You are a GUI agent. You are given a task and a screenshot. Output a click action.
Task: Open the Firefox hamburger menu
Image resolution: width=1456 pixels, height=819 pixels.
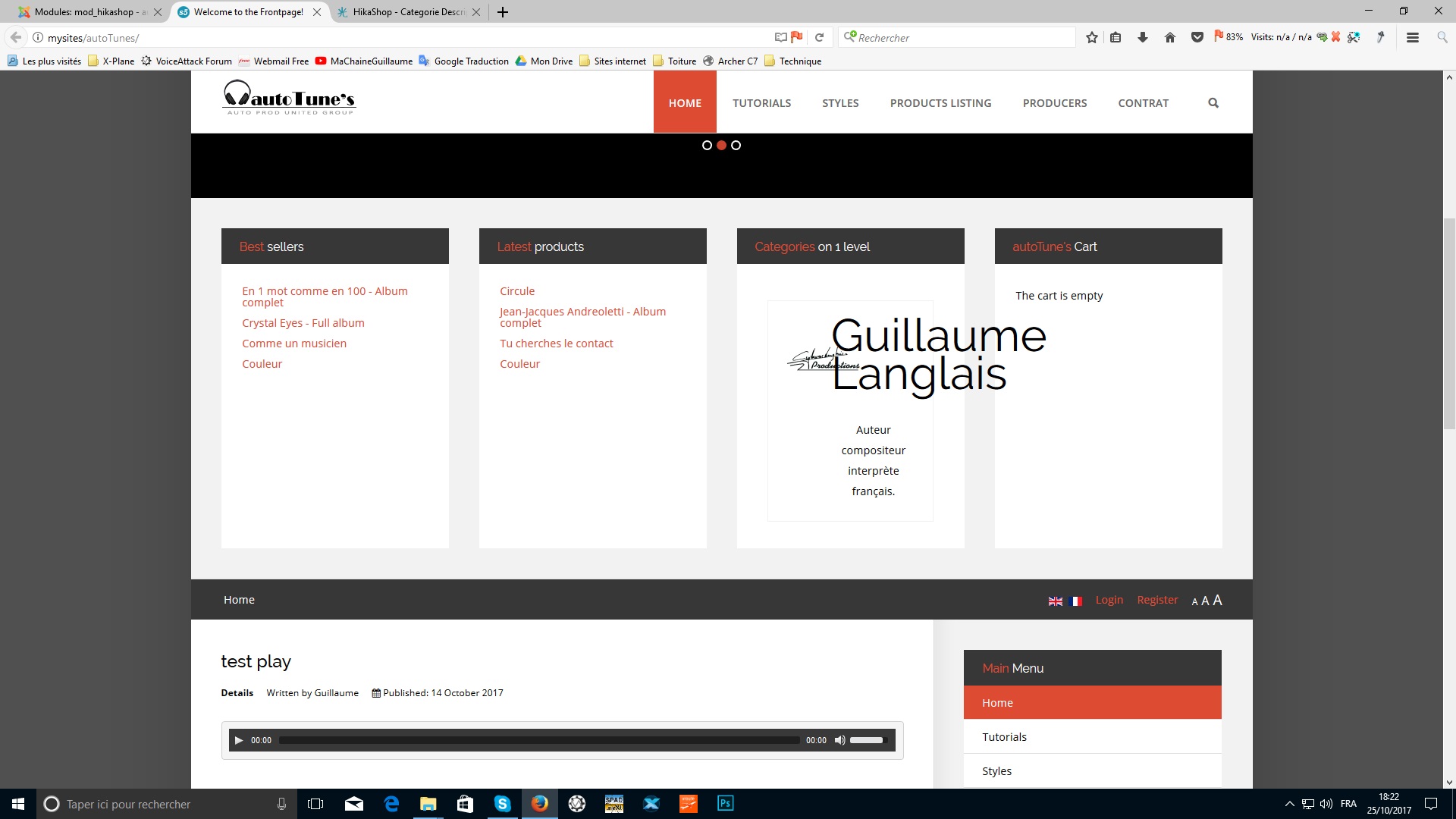click(1412, 37)
